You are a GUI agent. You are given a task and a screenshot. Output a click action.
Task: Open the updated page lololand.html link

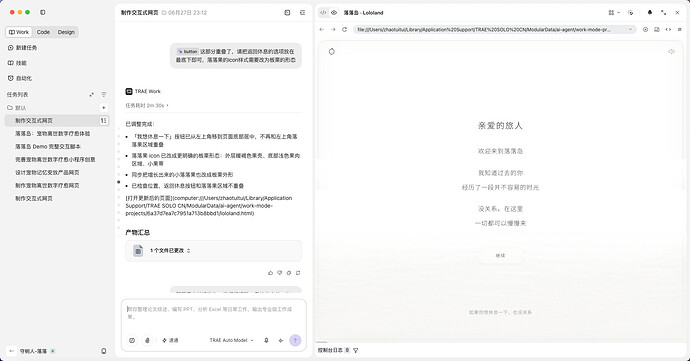pyautogui.click(x=209, y=206)
